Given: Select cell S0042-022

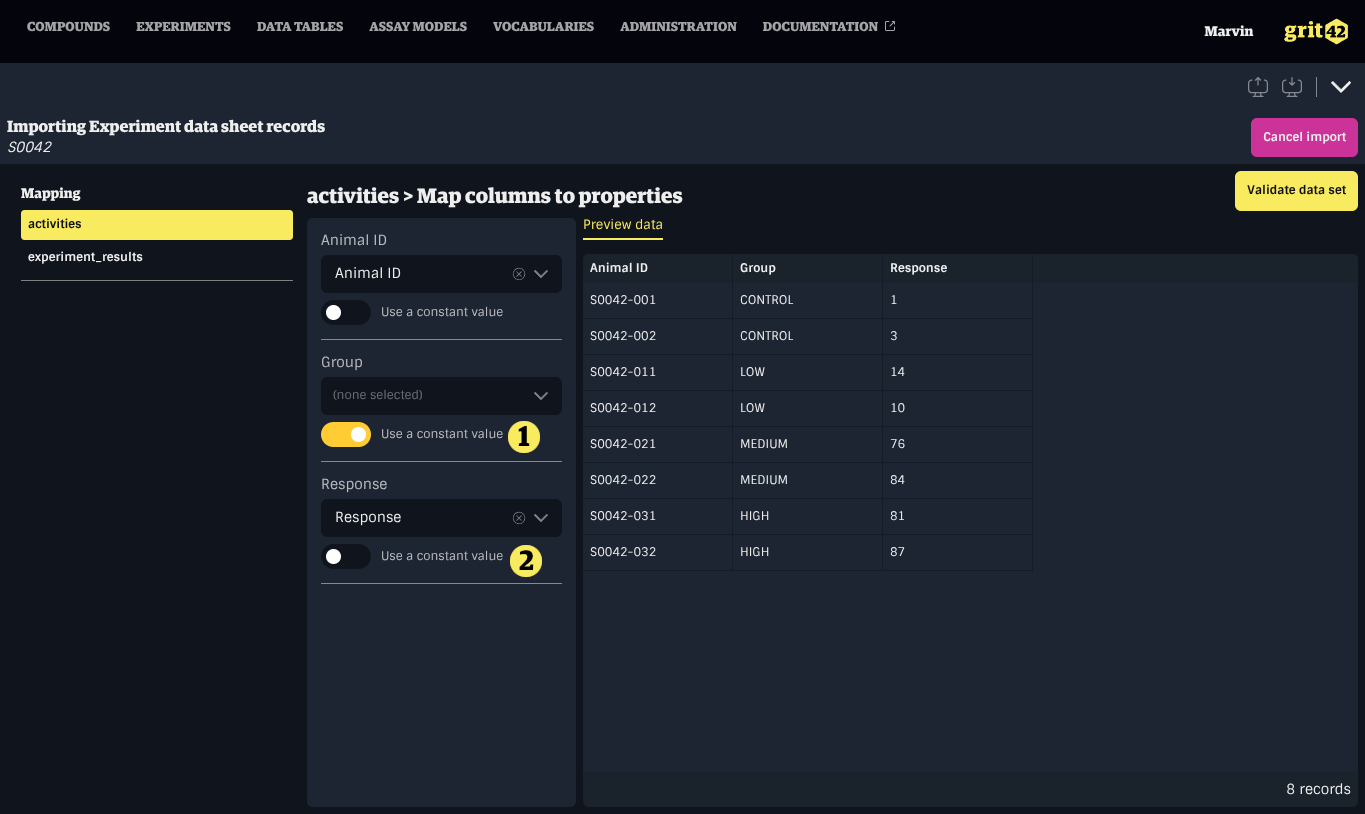Looking at the screenshot, I should pos(658,480).
